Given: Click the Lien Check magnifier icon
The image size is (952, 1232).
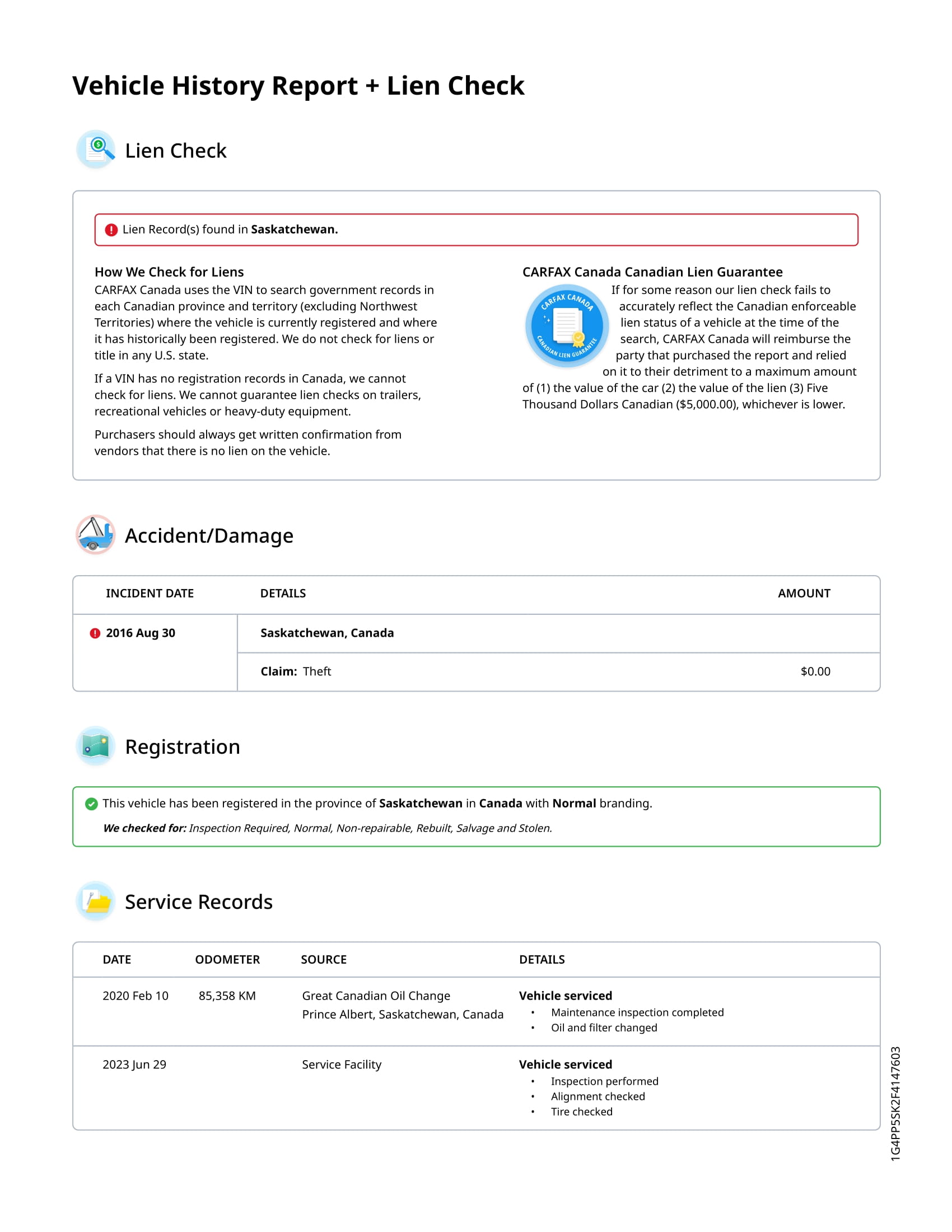Looking at the screenshot, I should (96, 150).
